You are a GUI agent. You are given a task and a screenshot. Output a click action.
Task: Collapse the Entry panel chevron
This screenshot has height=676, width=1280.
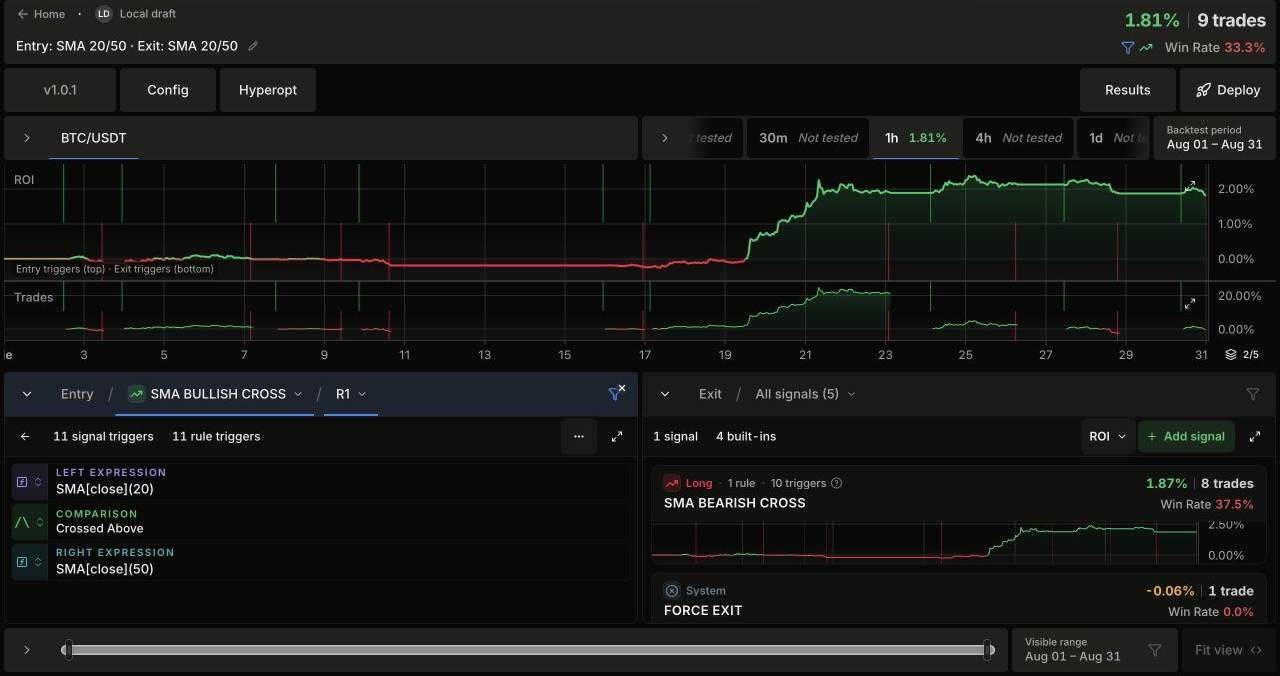click(27, 394)
